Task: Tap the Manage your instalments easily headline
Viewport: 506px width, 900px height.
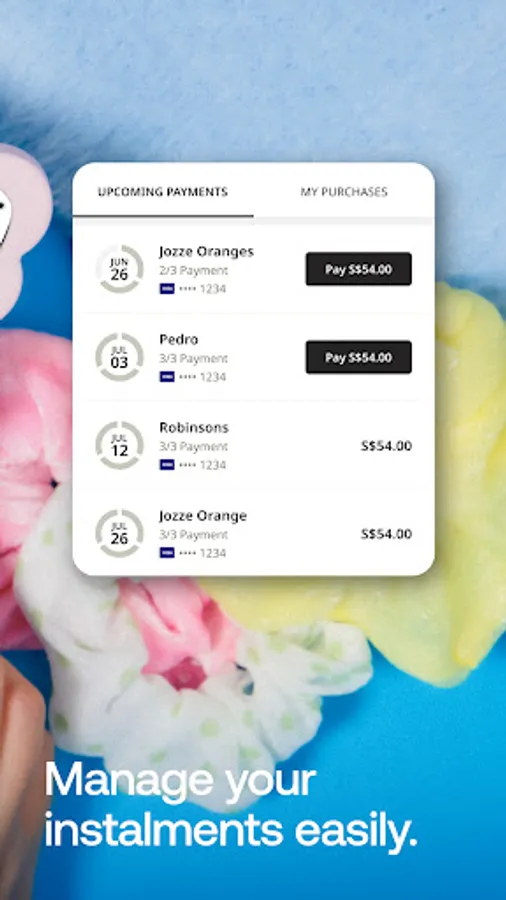Action: (231, 805)
